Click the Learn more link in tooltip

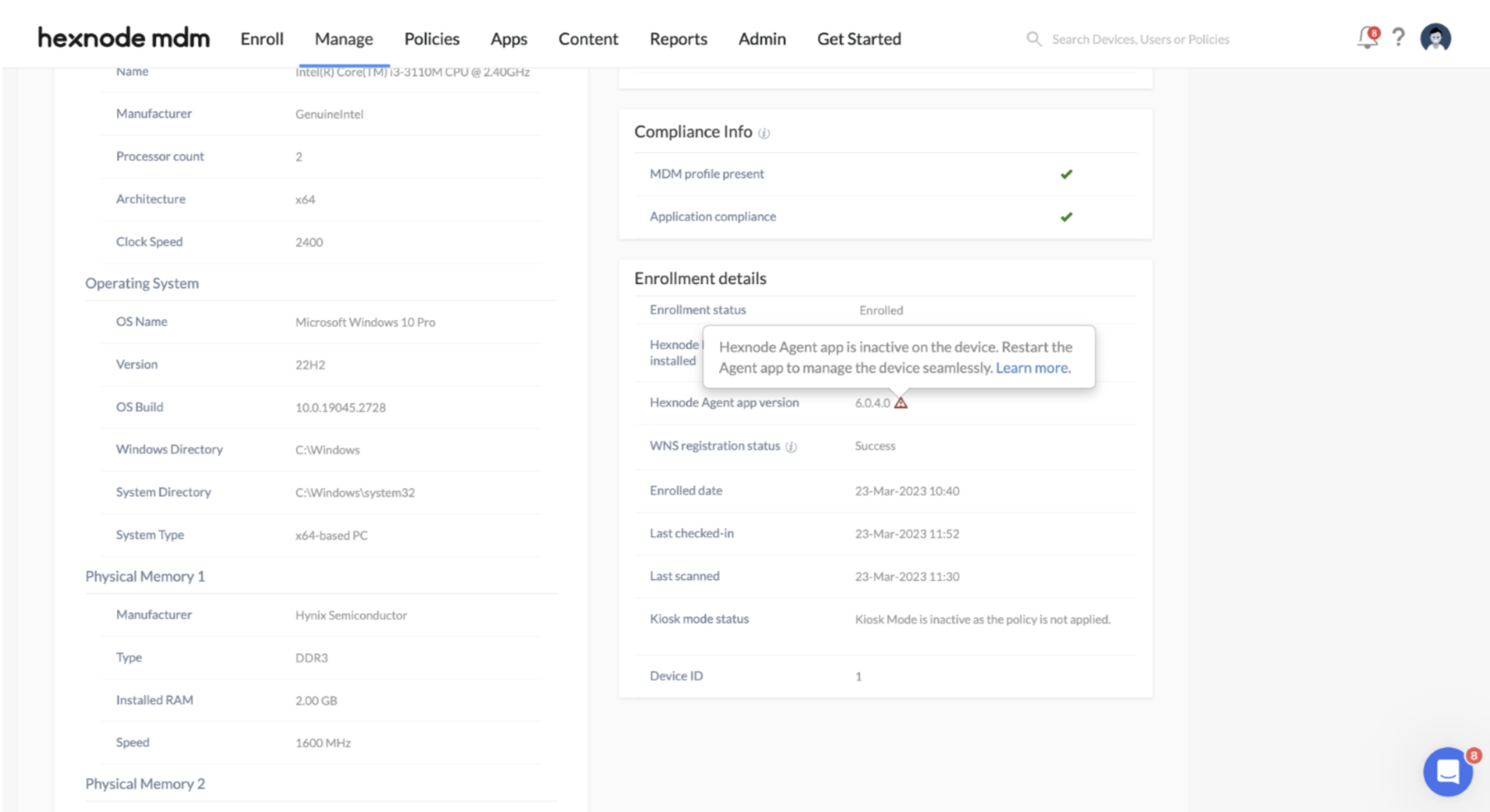1033,368
